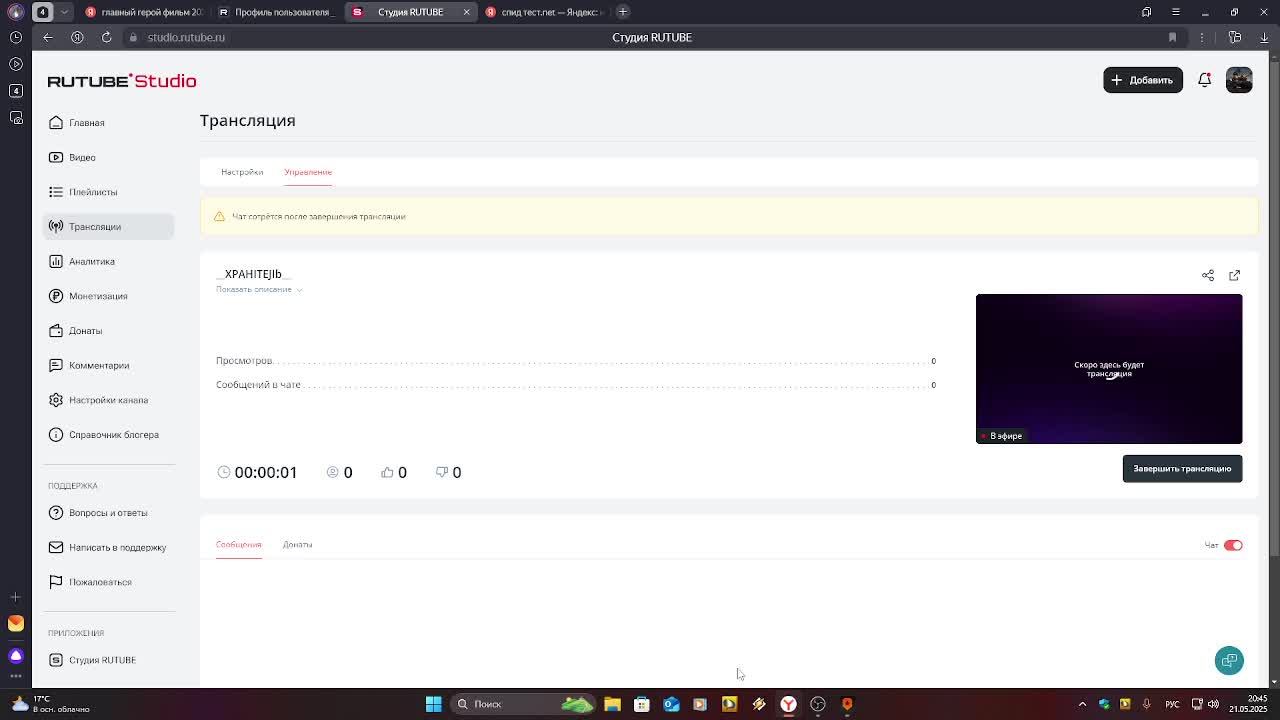Click the likes counter
This screenshot has width=1280, height=720.
click(x=394, y=472)
